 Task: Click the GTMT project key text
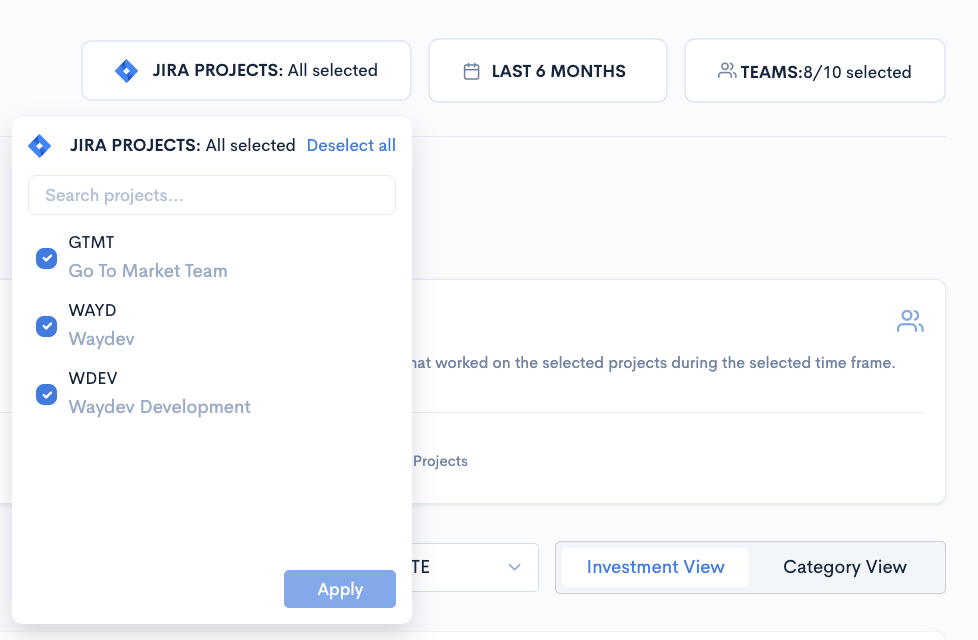[92, 242]
